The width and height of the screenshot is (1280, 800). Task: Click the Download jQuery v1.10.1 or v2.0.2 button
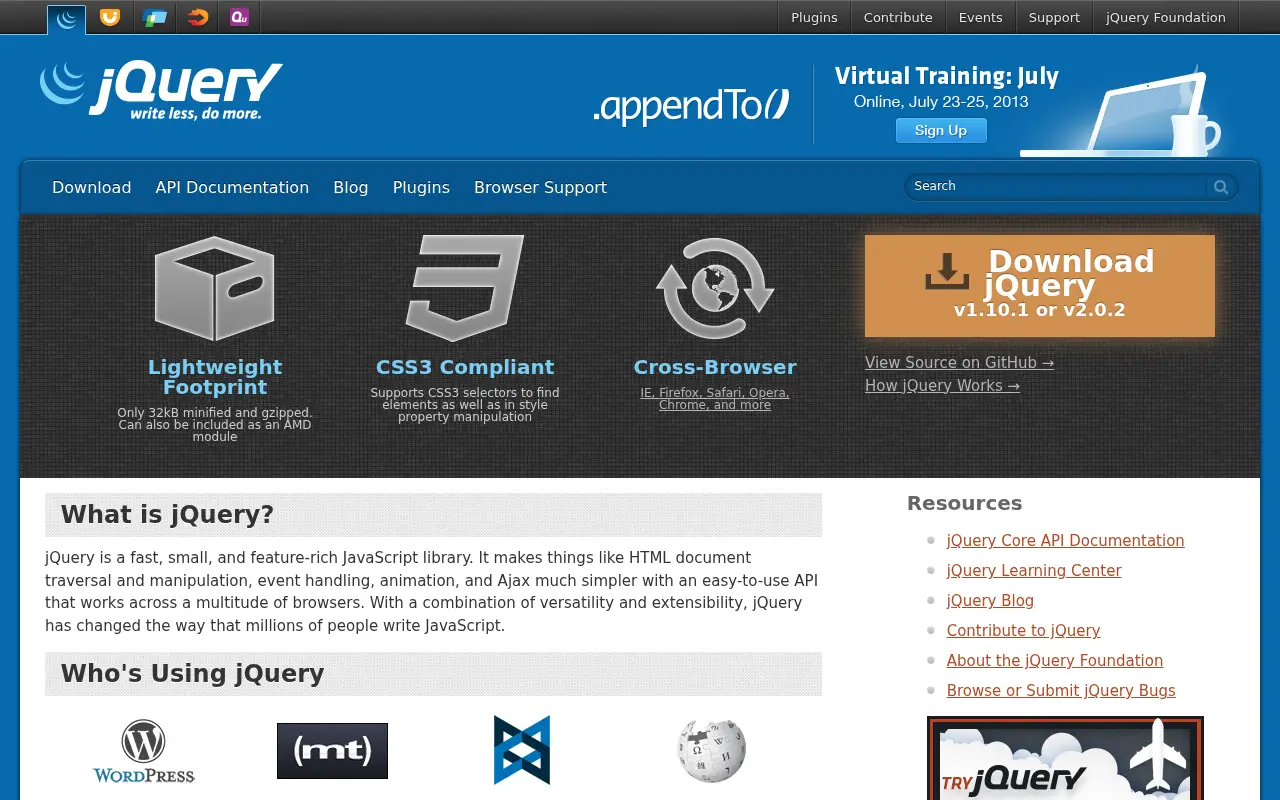pyautogui.click(x=1040, y=286)
